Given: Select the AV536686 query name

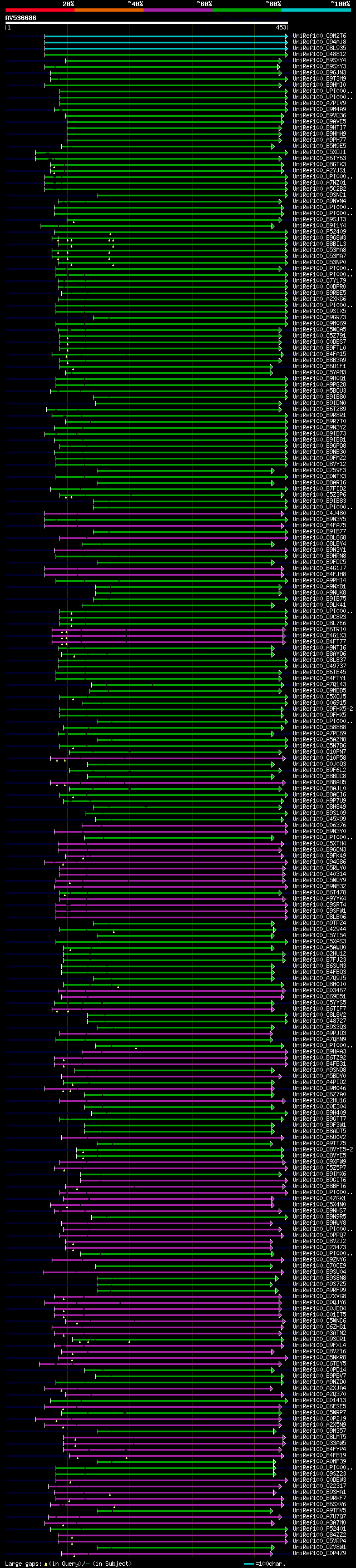Looking at the screenshot, I should coord(21,18).
